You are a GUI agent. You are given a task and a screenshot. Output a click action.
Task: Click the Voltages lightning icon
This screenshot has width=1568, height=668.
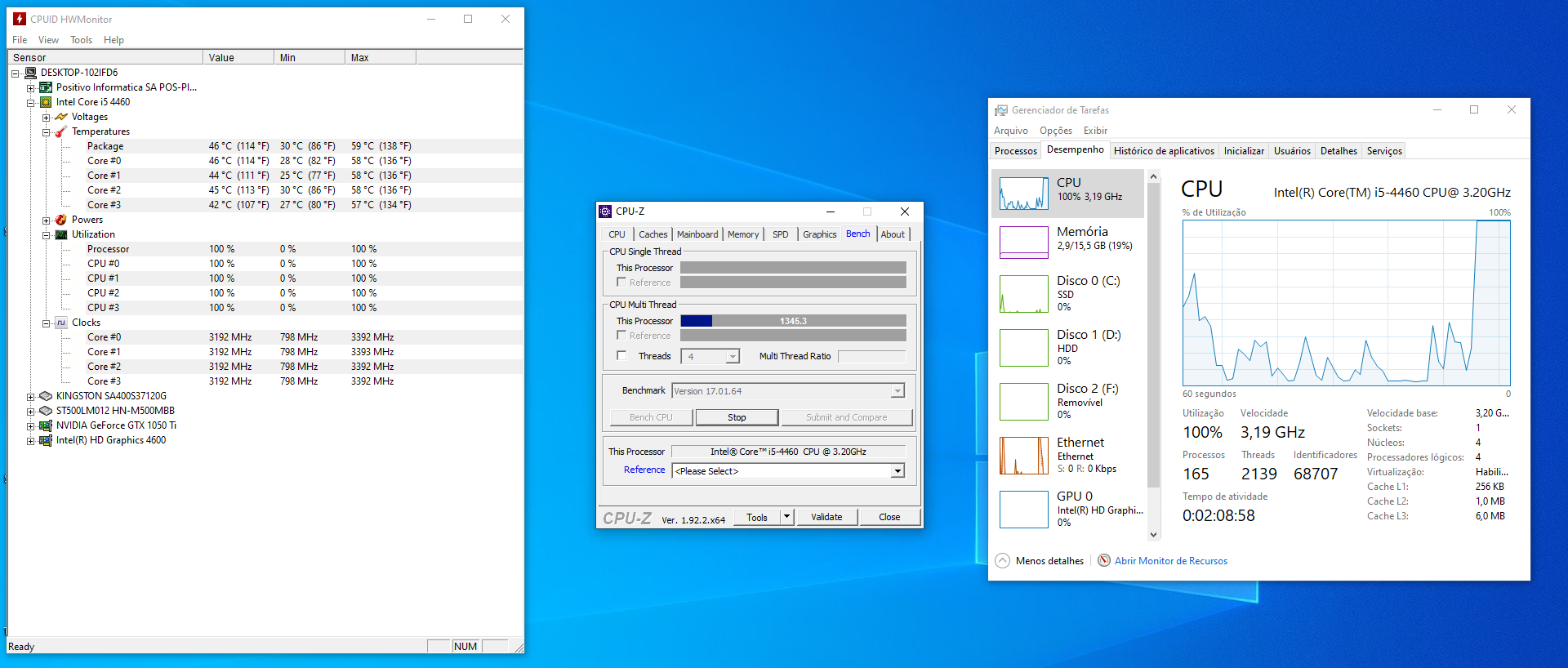click(x=61, y=117)
